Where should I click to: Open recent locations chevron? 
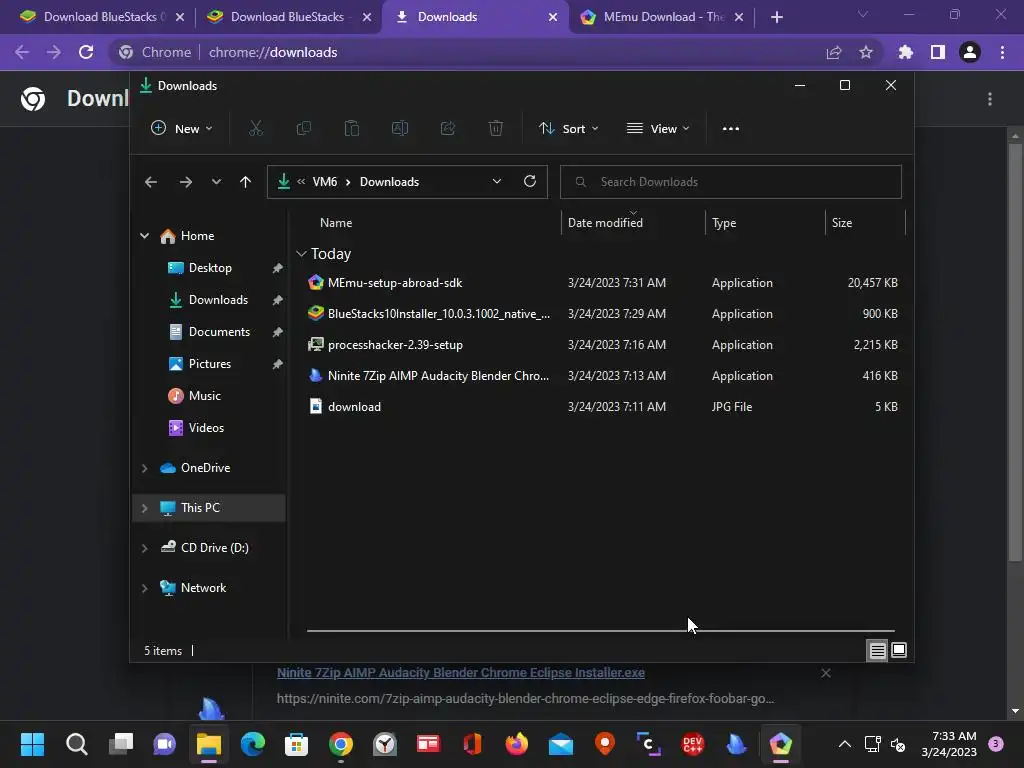(x=216, y=182)
